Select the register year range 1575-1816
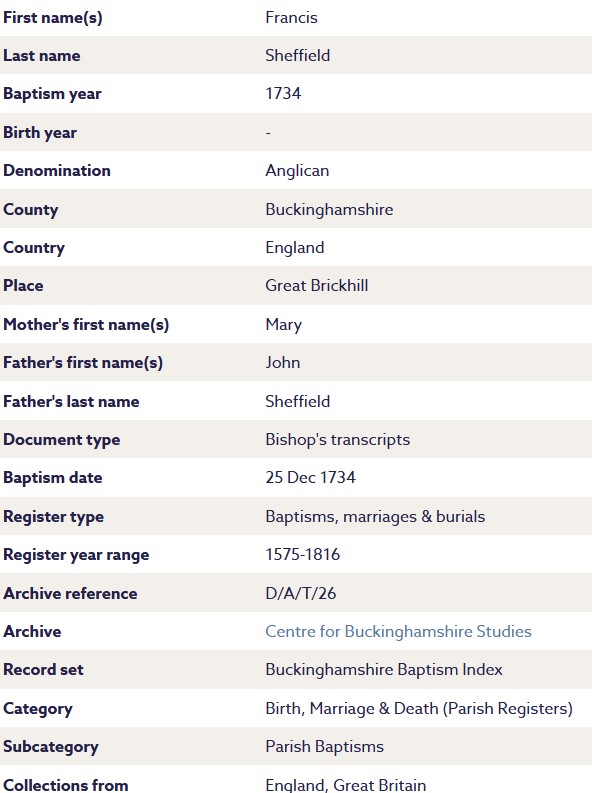592x793 pixels. pyautogui.click(x=302, y=554)
